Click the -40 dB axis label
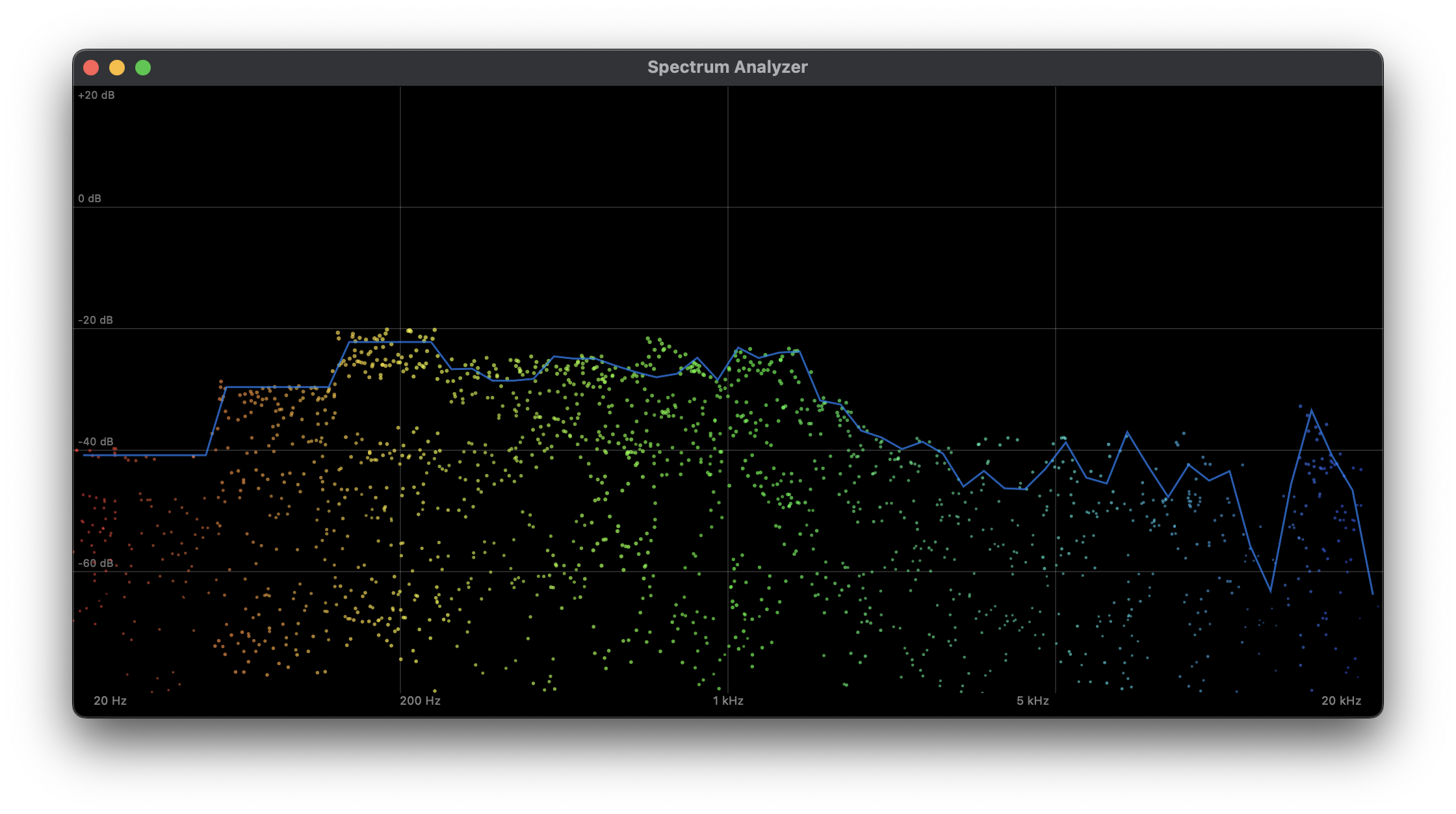 pos(95,441)
